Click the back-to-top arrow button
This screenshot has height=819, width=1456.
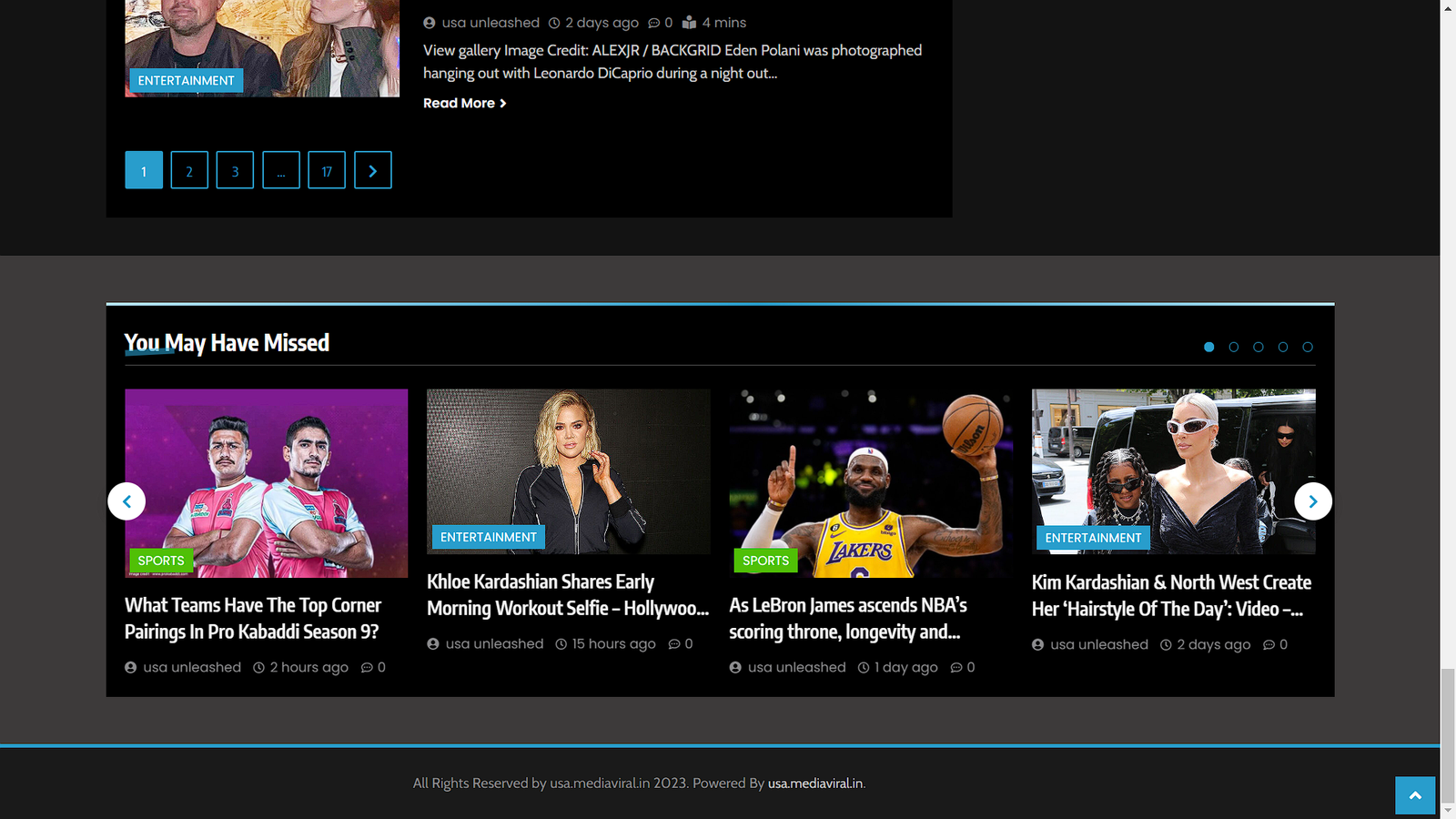(1415, 795)
